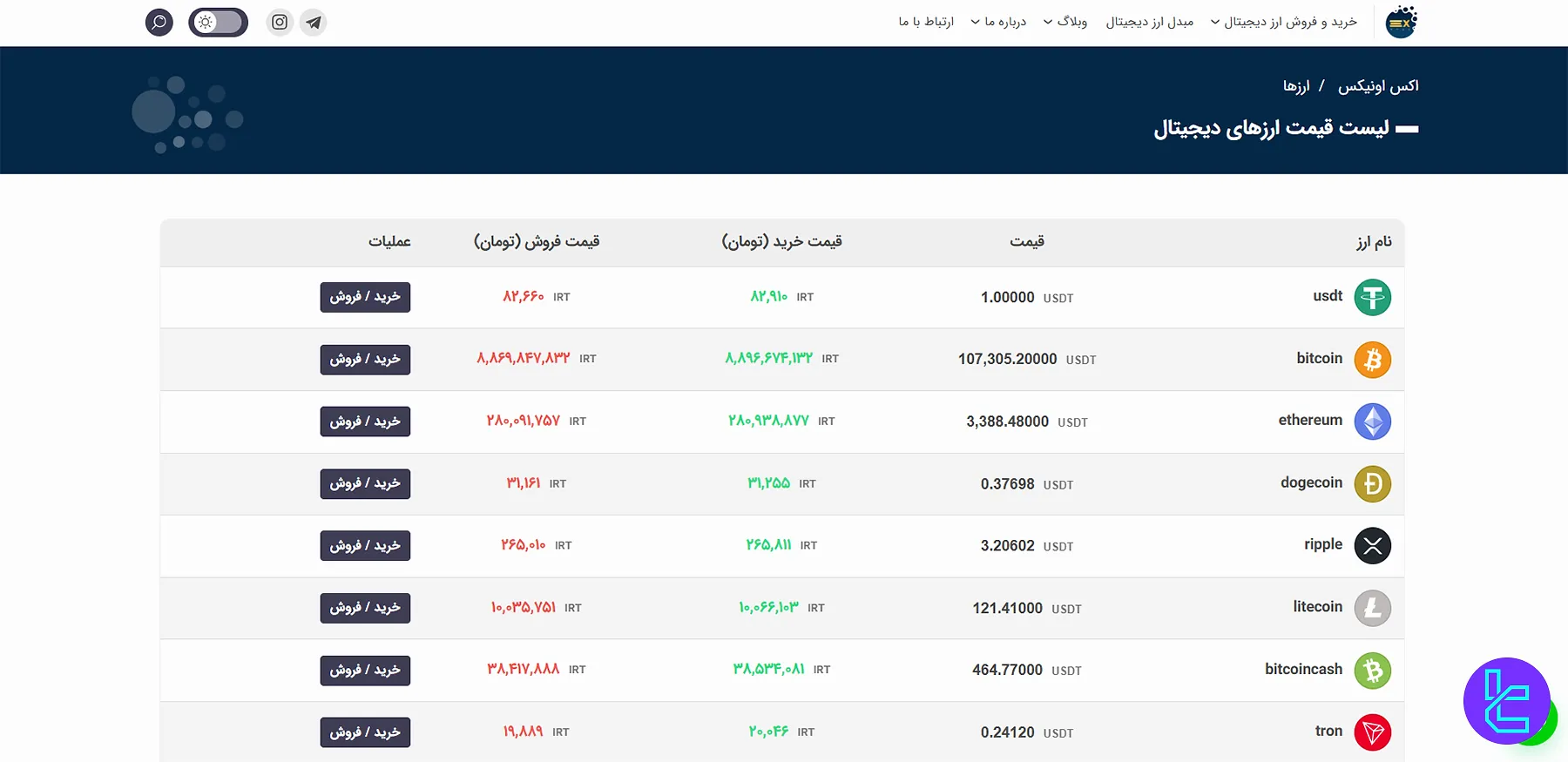Click the خرید / فروش button for ripple
Screen dimensions: 1568x762
click(365, 546)
